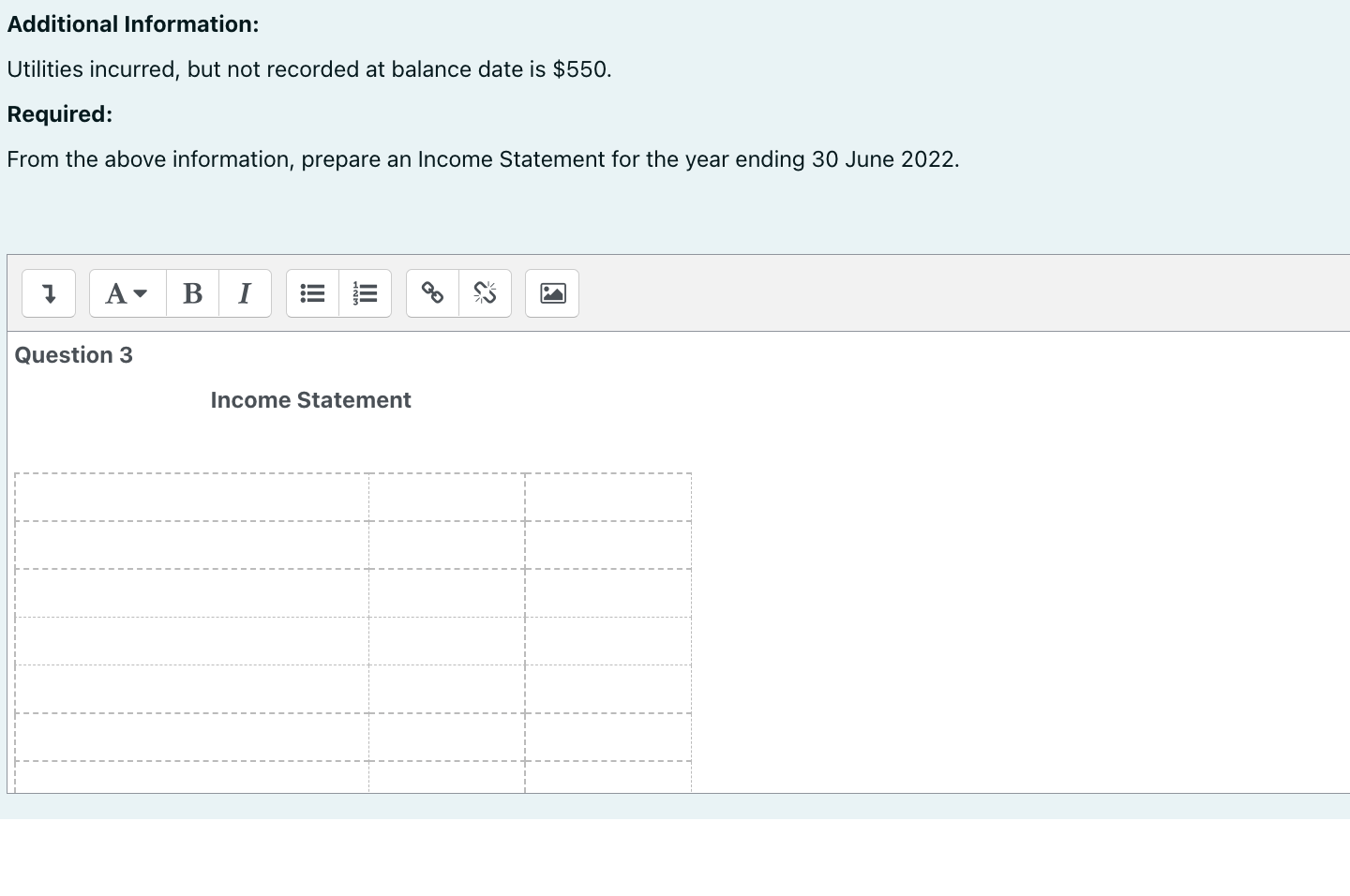Insert a numbered list
1350x896 pixels.
point(365,293)
